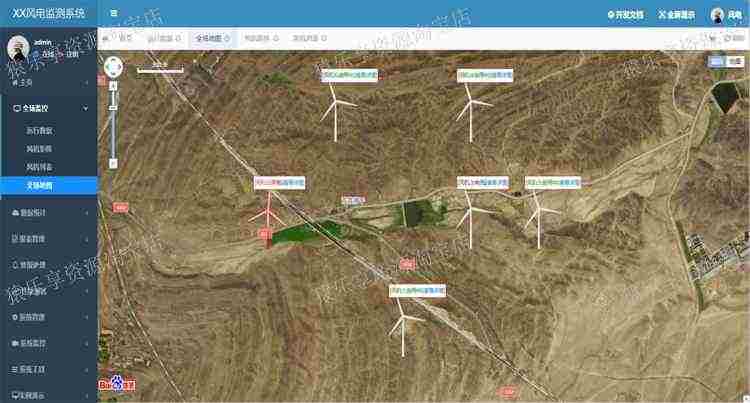Open the tab options dropdown in the tab bar
Screen dimensions: 750x403
click(x=713, y=38)
